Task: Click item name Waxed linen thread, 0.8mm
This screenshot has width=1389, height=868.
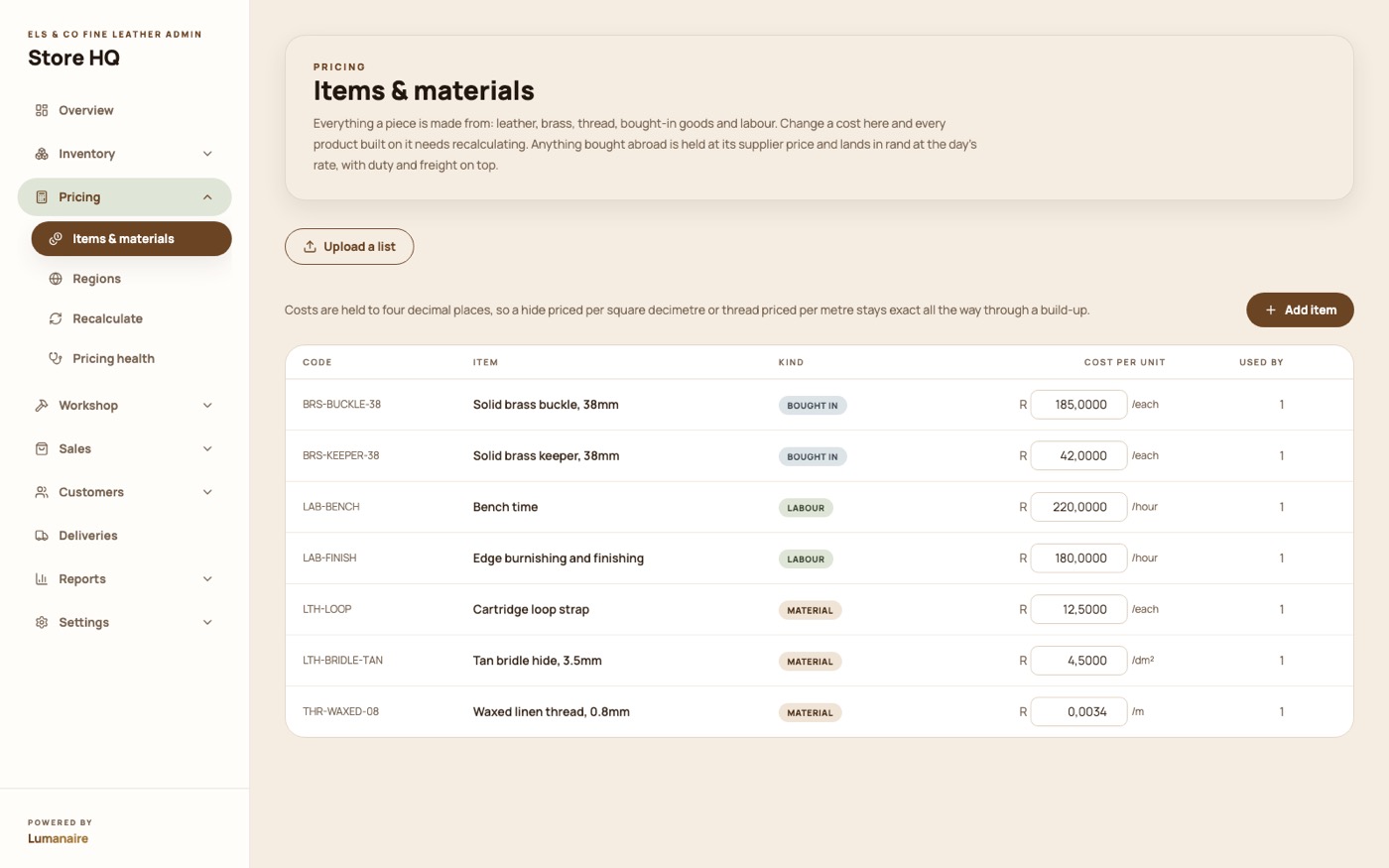Action: pos(551,712)
